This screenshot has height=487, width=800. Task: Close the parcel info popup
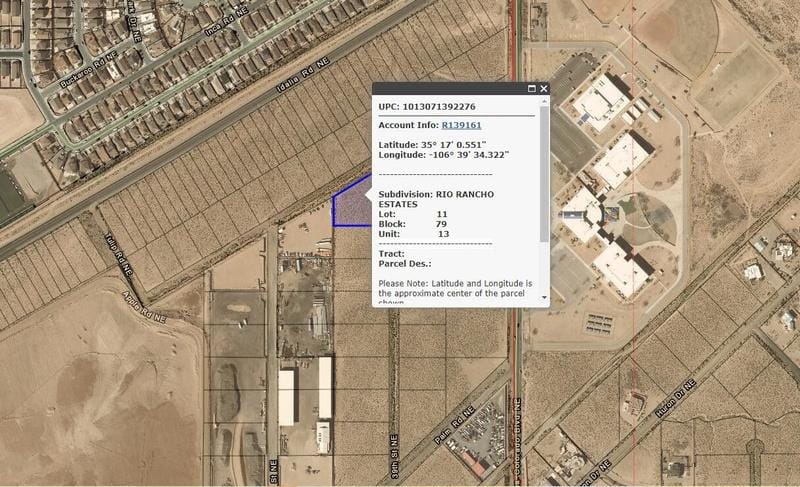click(x=544, y=89)
